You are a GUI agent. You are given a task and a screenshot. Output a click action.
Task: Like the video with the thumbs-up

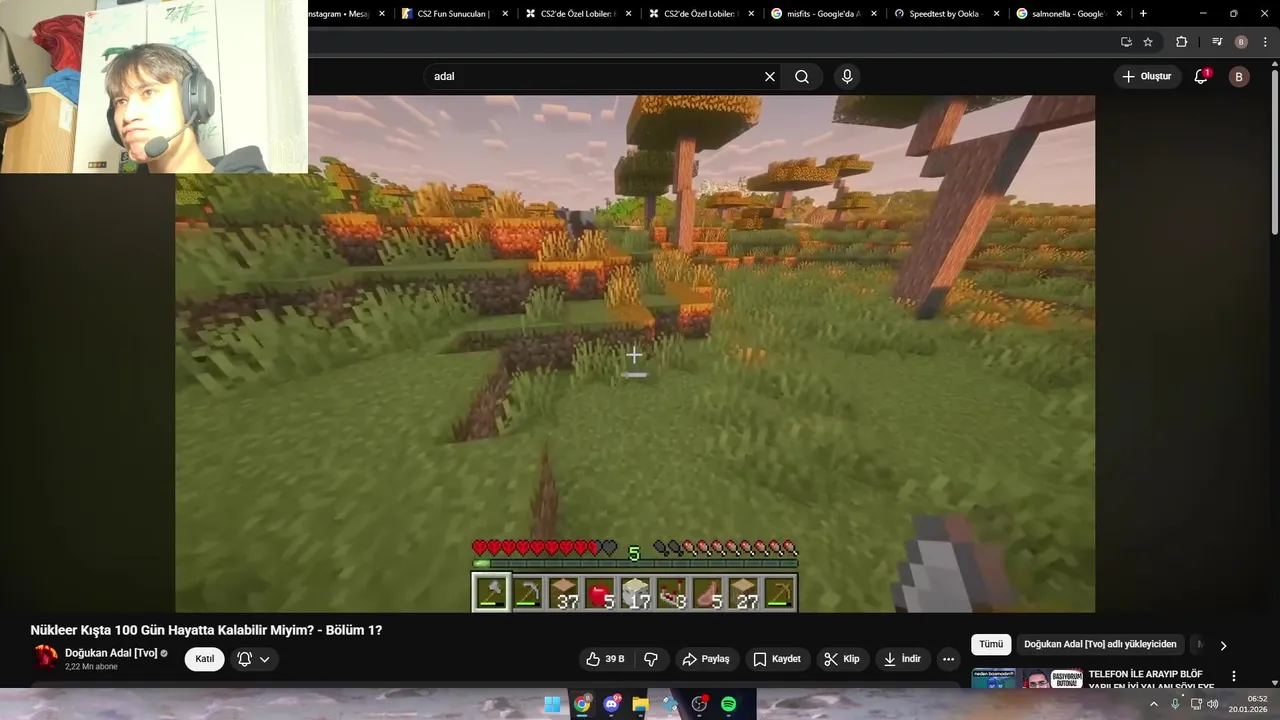[x=606, y=659]
